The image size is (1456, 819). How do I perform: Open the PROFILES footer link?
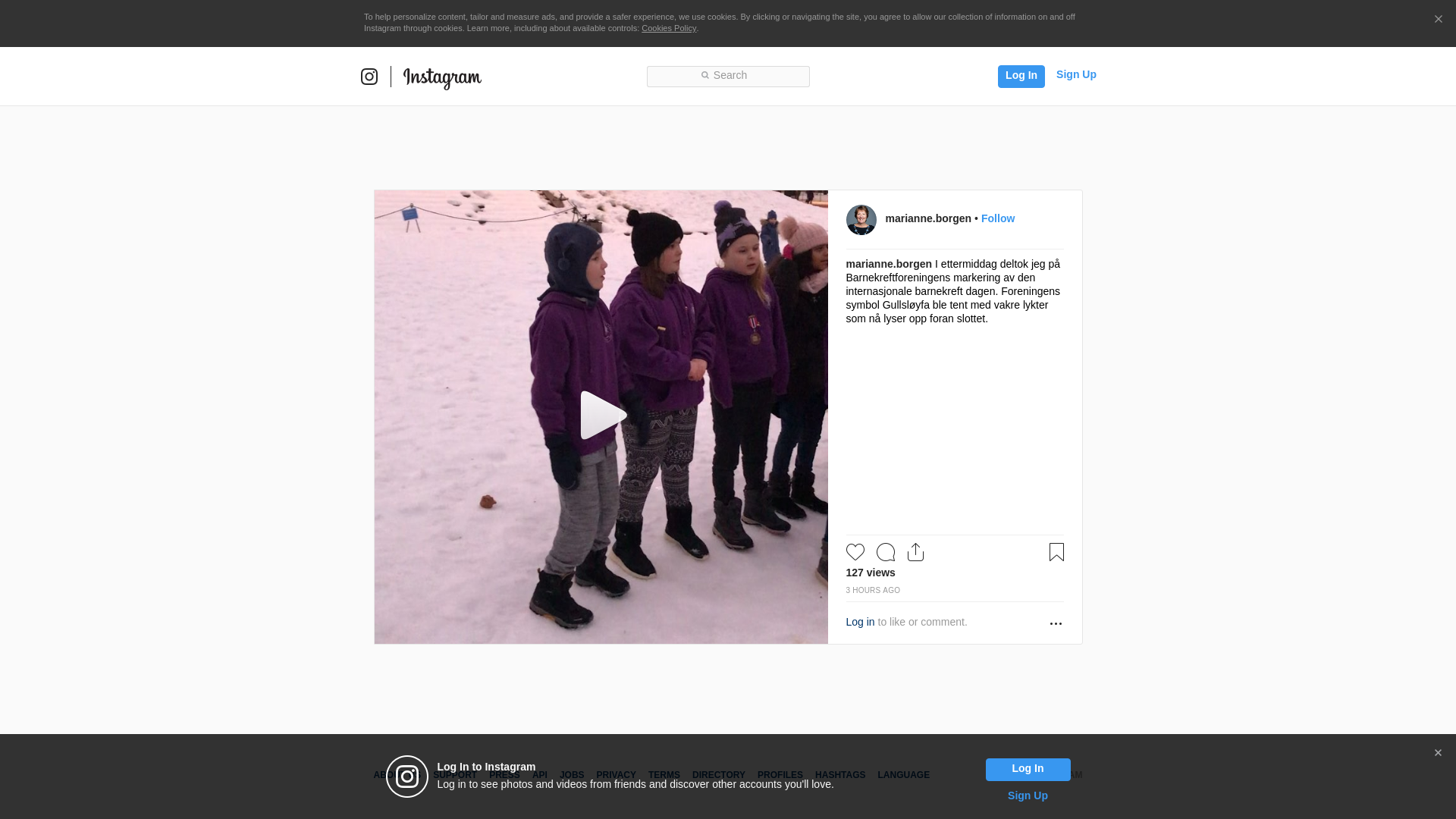pos(780,775)
